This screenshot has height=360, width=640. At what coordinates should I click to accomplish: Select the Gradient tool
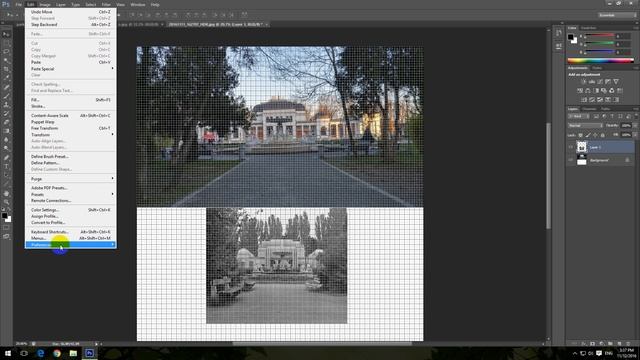[x=6, y=131]
